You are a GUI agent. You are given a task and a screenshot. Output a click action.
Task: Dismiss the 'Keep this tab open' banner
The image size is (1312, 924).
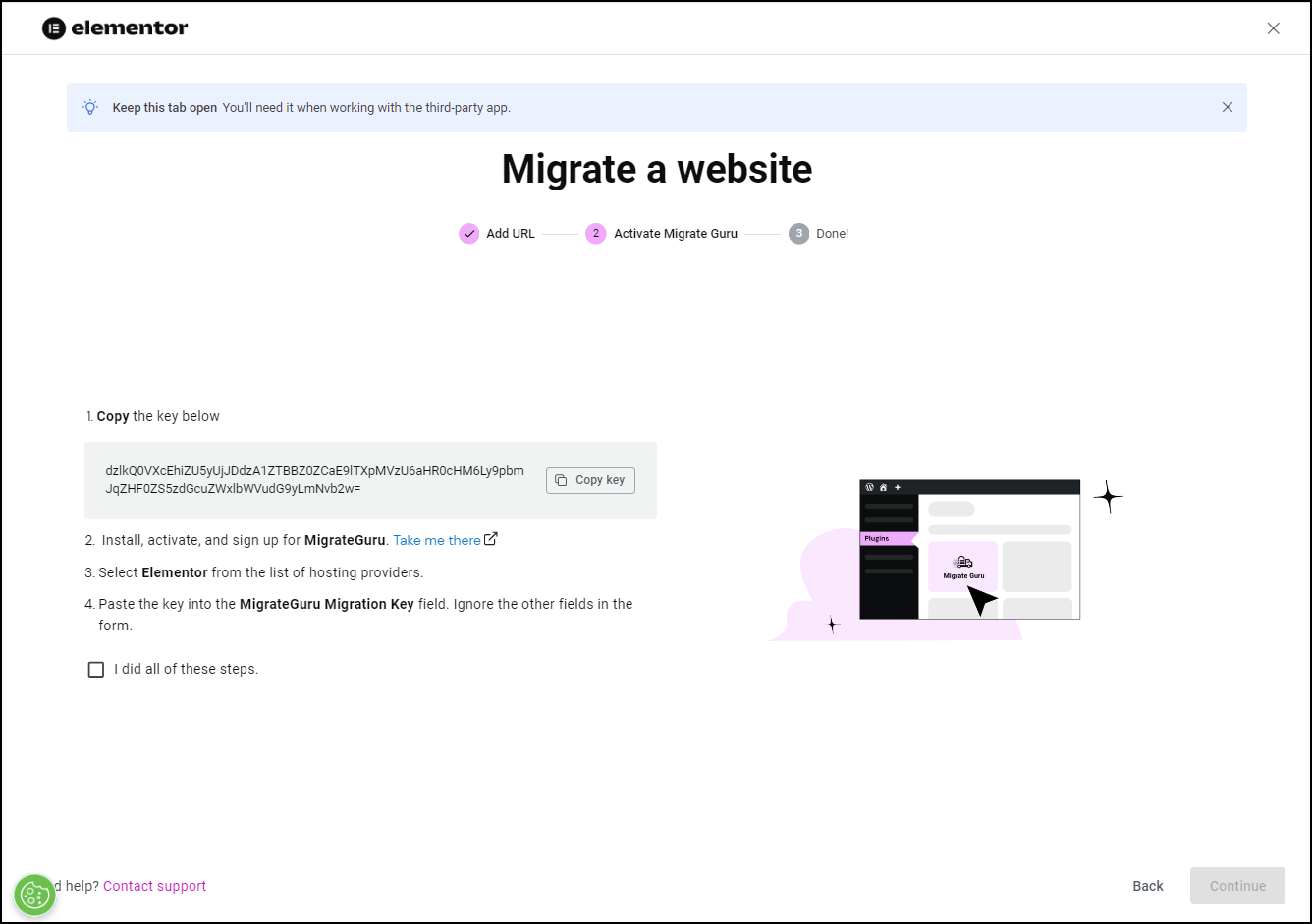tap(1227, 107)
